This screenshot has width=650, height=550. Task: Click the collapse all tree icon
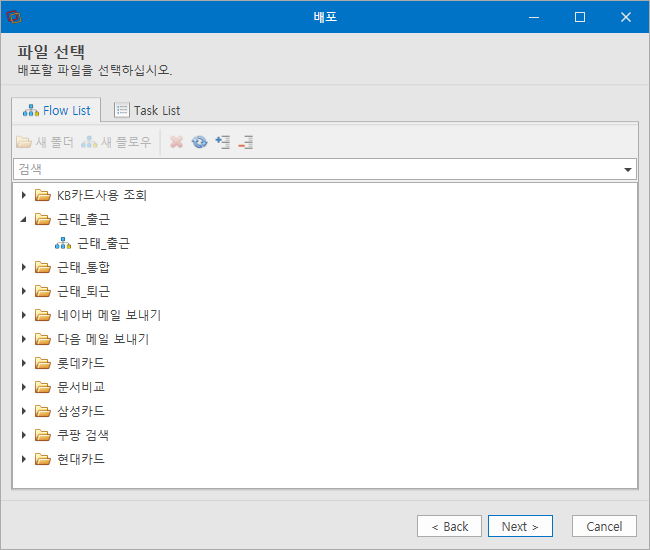[246, 142]
